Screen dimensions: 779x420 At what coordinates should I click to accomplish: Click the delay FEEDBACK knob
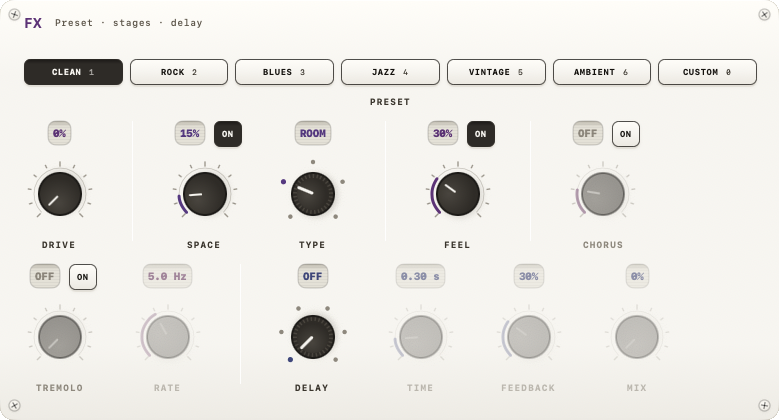coord(529,336)
